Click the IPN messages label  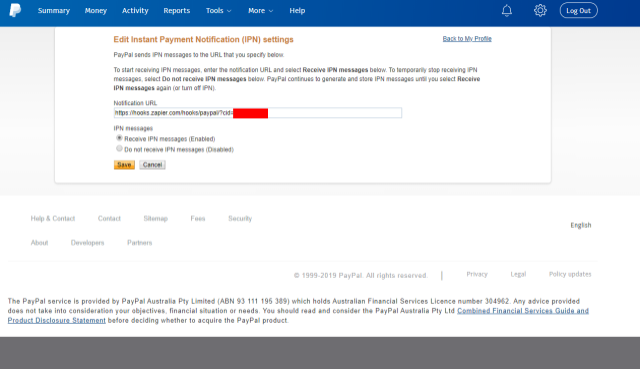133,128
